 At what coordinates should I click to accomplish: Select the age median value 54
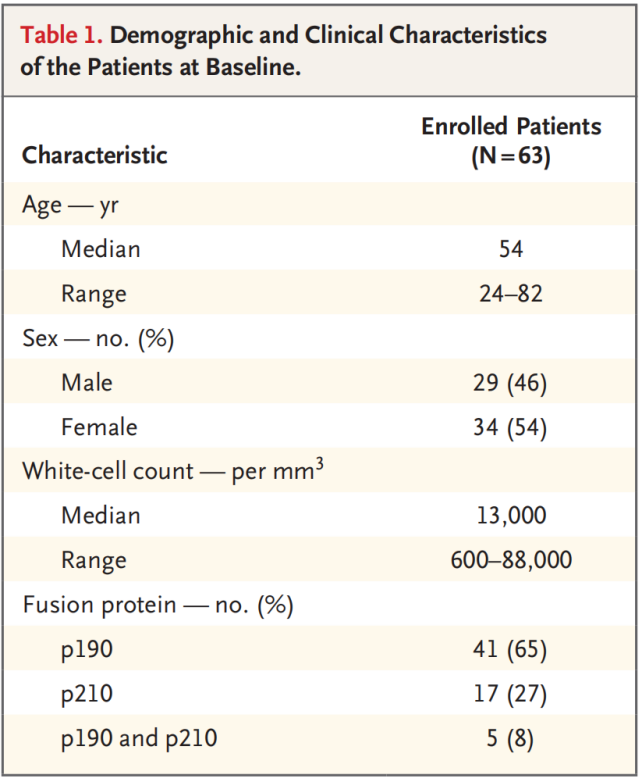pyautogui.click(x=511, y=248)
